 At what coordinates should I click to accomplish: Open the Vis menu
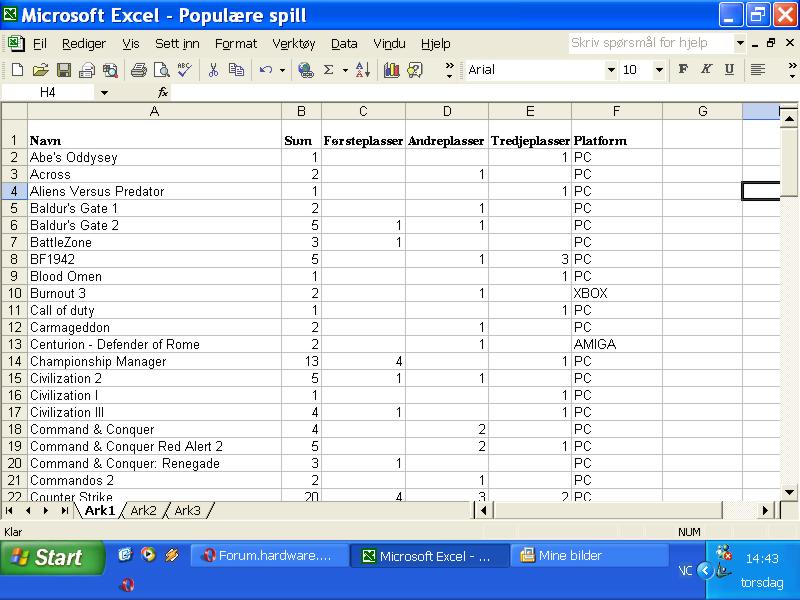coord(131,44)
